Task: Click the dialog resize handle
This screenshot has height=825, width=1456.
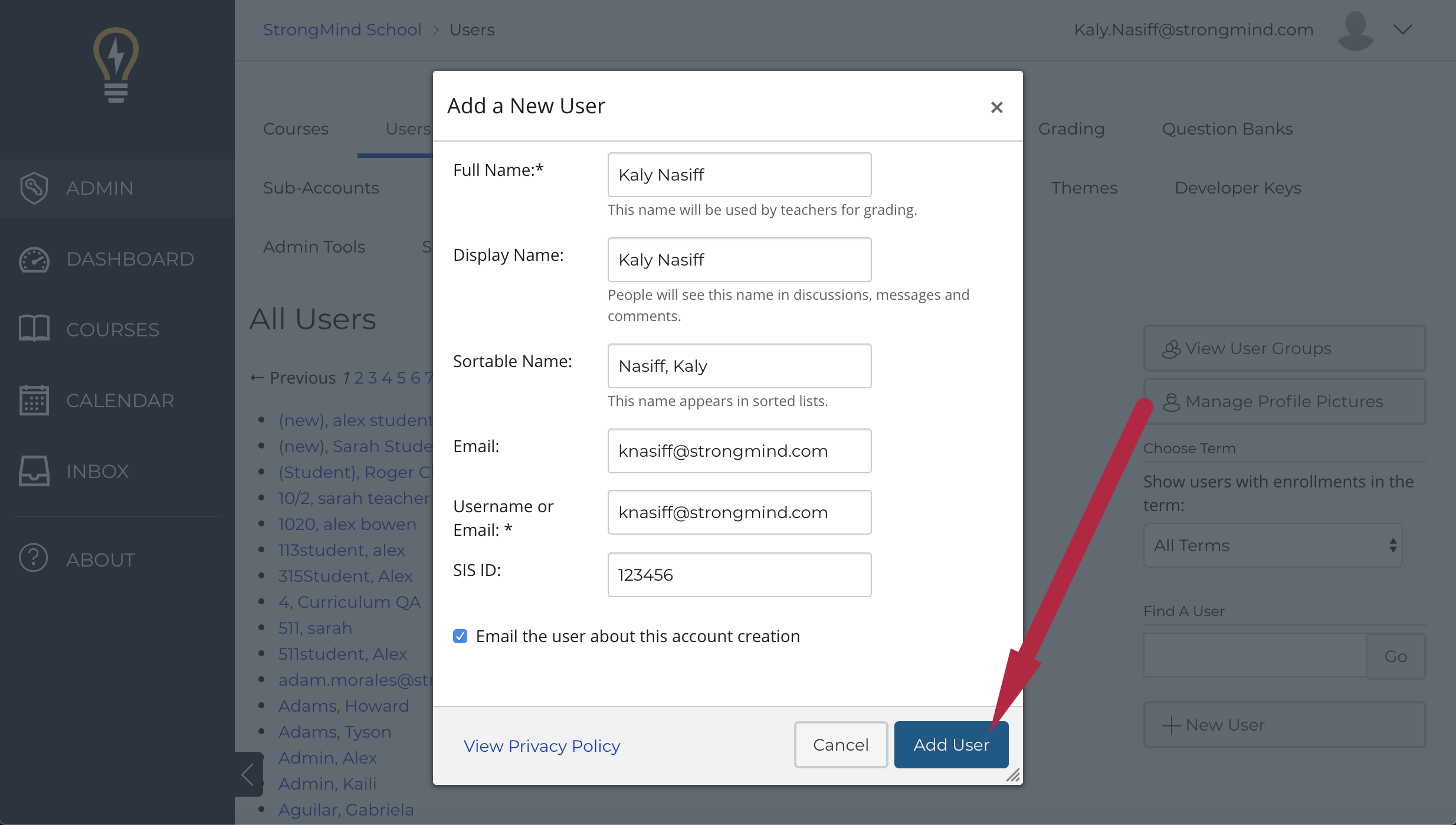Action: (x=1013, y=775)
